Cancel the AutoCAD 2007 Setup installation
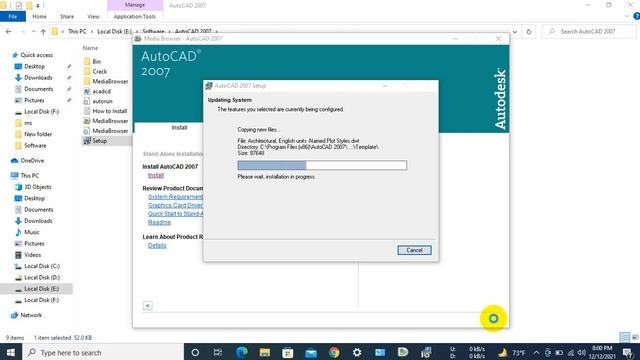 (x=414, y=250)
